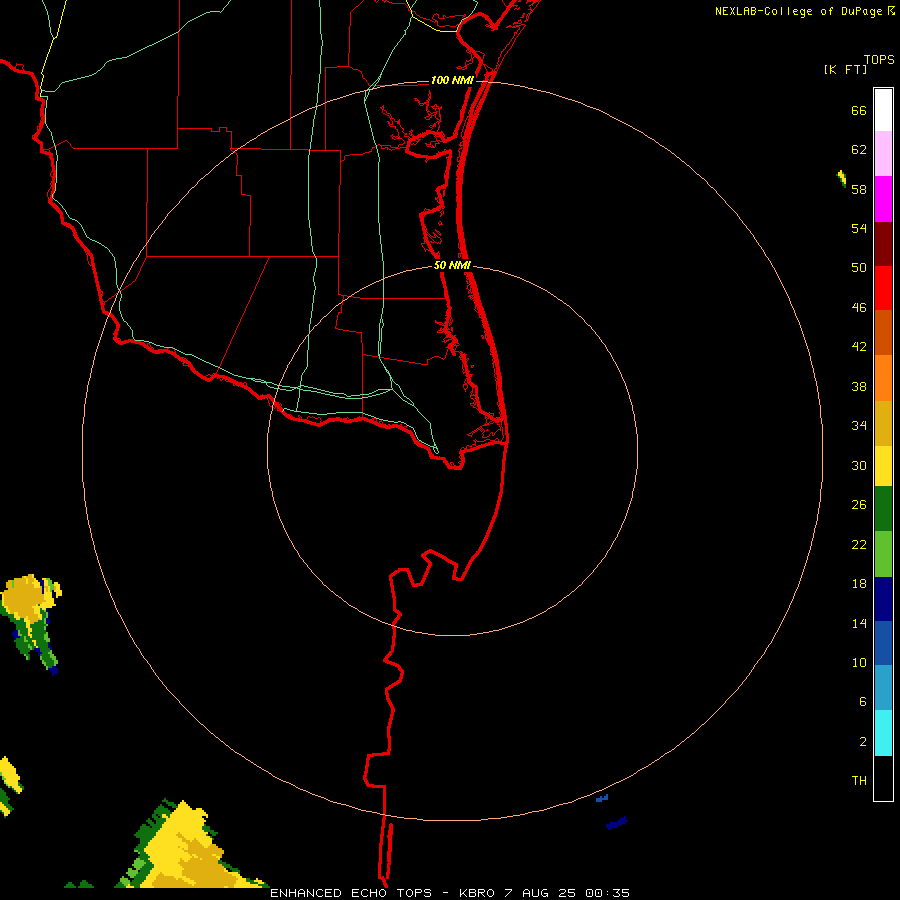Click the dark green legend swatch near 26
This screenshot has height=900, width=900.
pyautogui.click(x=883, y=509)
